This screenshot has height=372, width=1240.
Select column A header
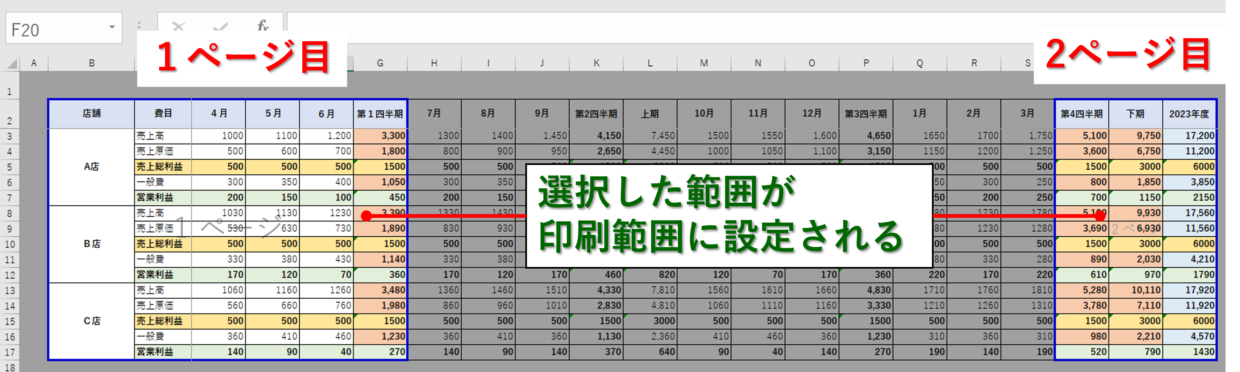pyautogui.click(x=33, y=64)
